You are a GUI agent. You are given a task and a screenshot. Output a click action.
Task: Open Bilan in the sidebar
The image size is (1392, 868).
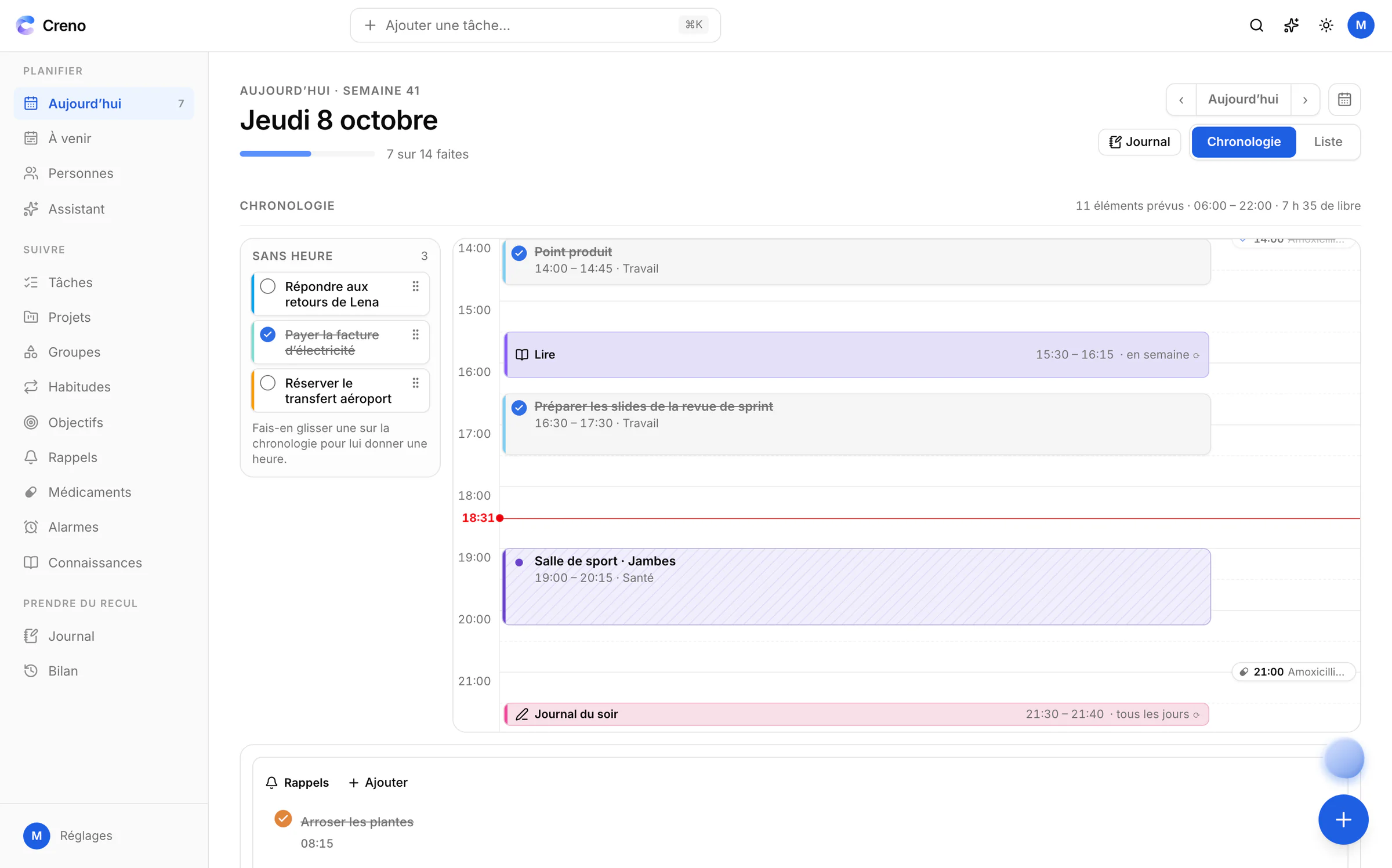click(x=104, y=671)
